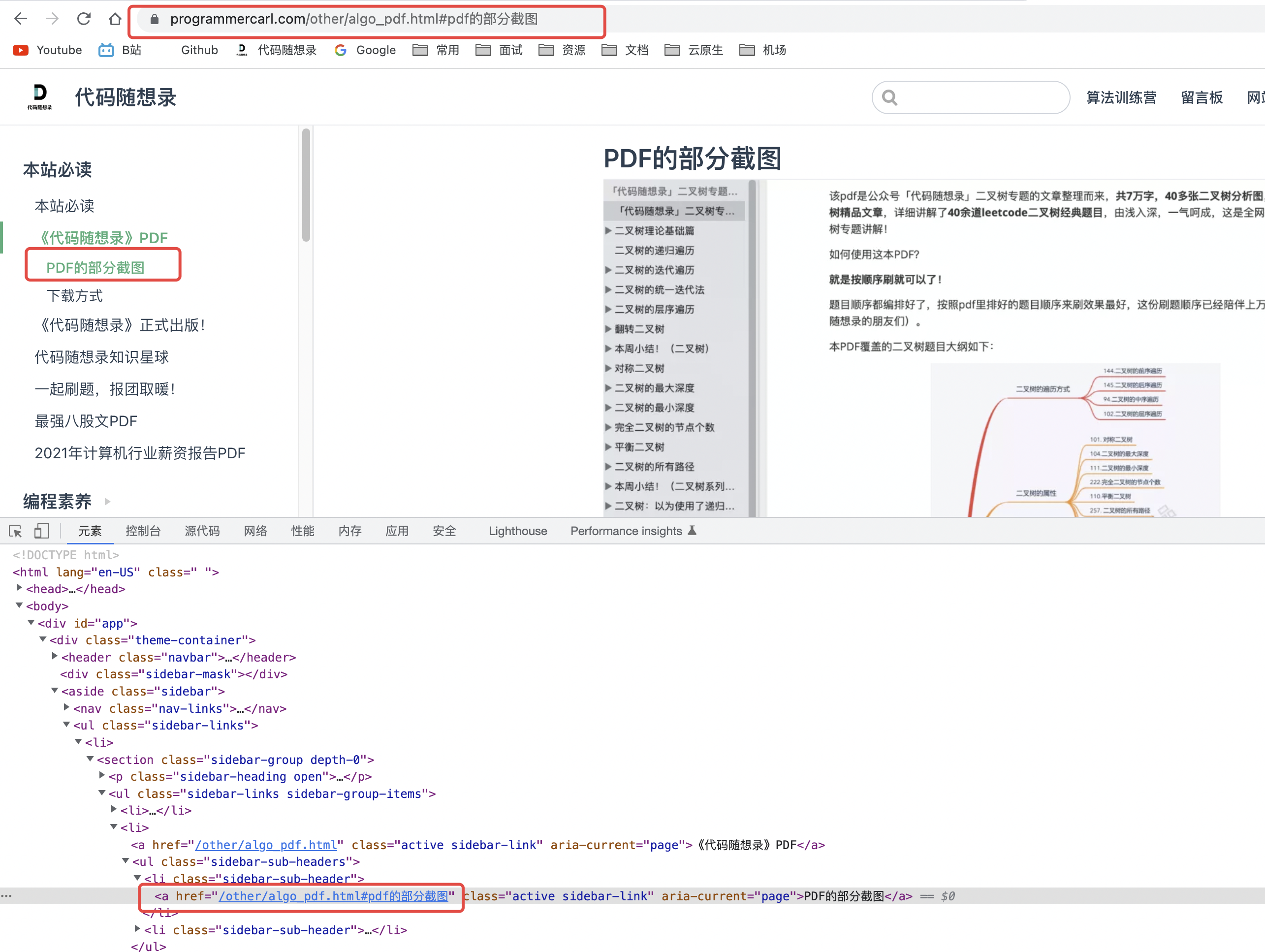Screen dimensions: 1265x952
Task: Open 《代码随想录》PDF page
Action: click(102, 237)
